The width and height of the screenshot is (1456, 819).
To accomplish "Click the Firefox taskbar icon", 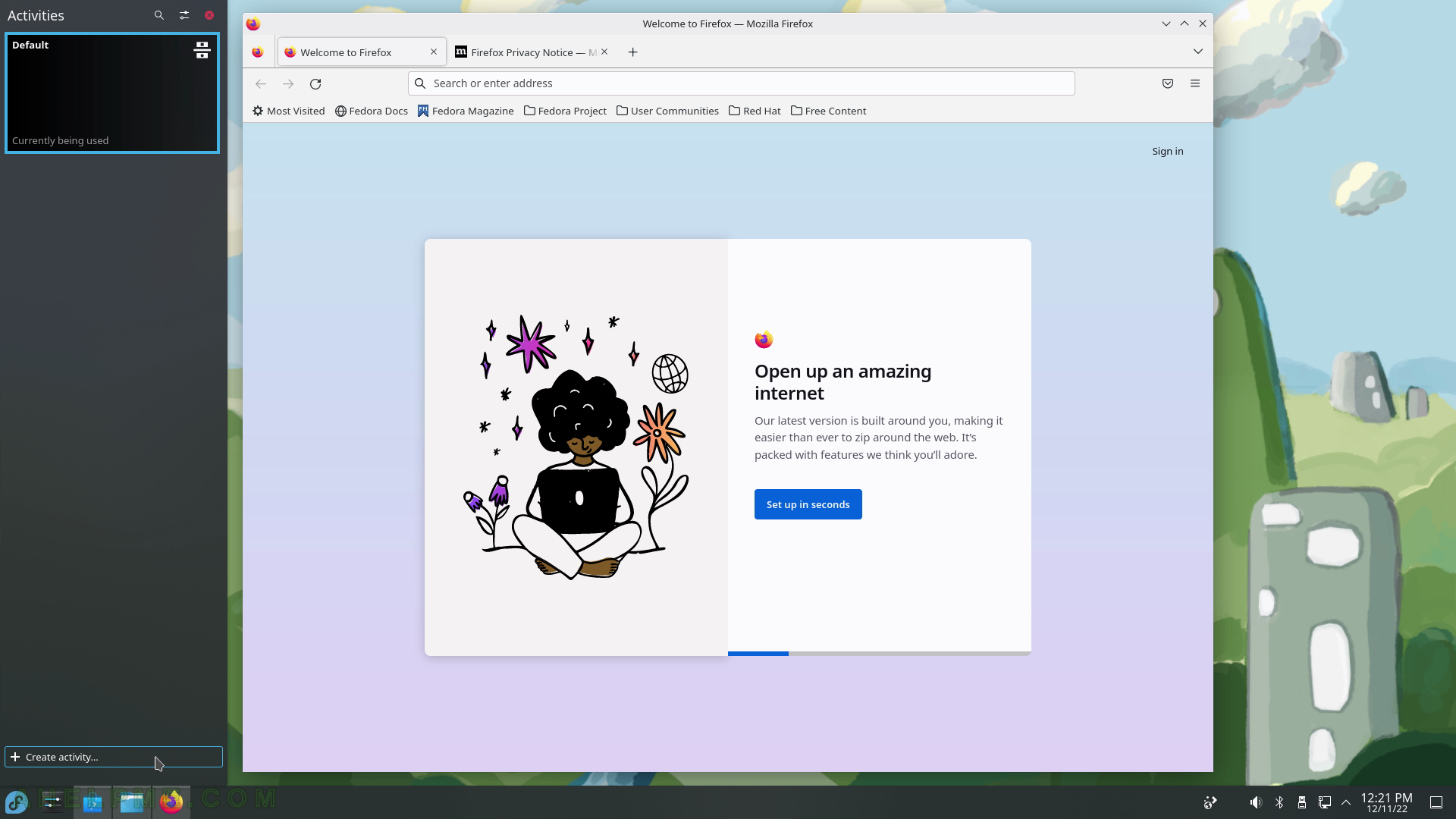I will click(x=171, y=802).
